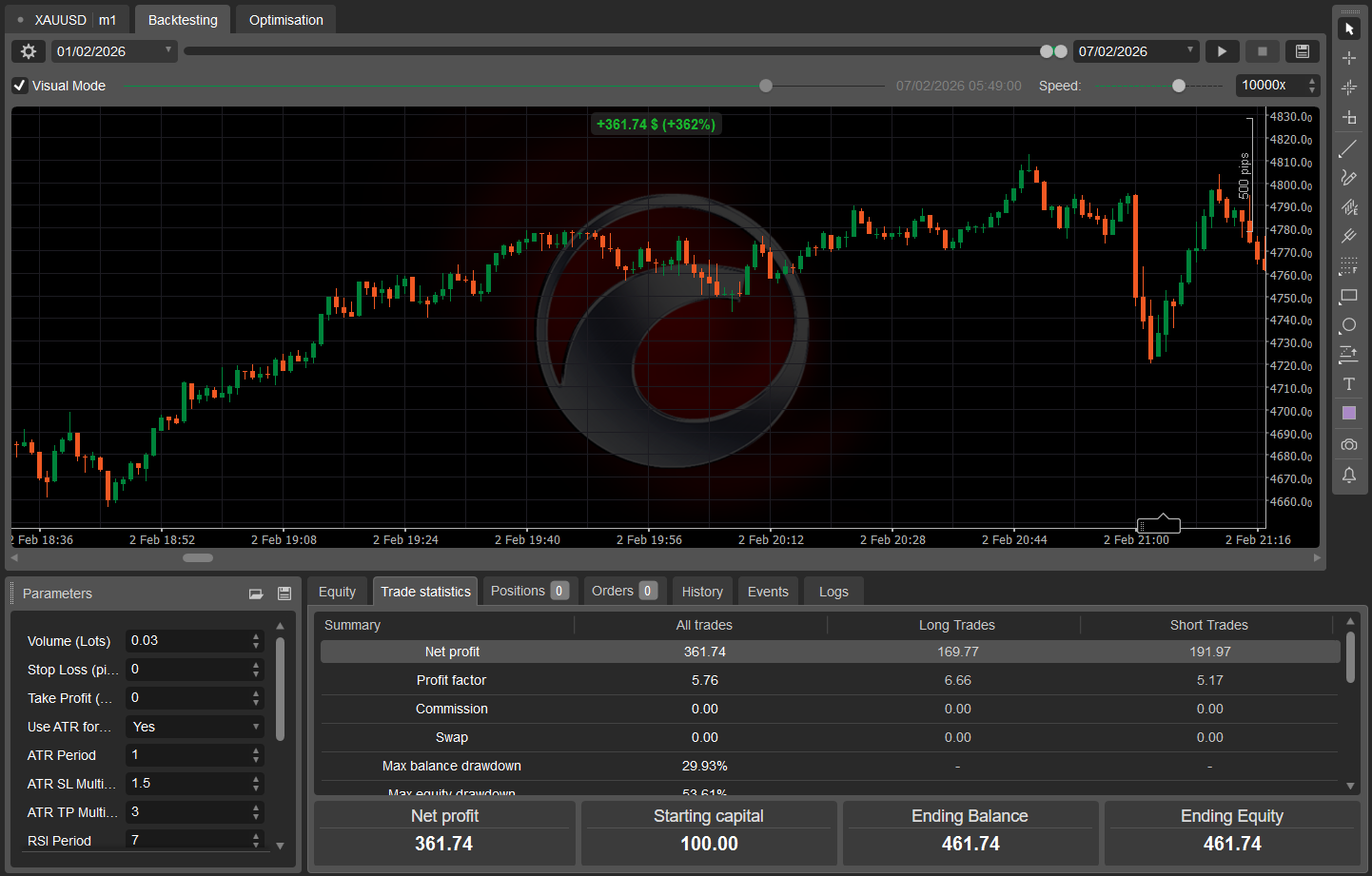Open backtesting settings via gear icon
1372x876 pixels.
28,50
